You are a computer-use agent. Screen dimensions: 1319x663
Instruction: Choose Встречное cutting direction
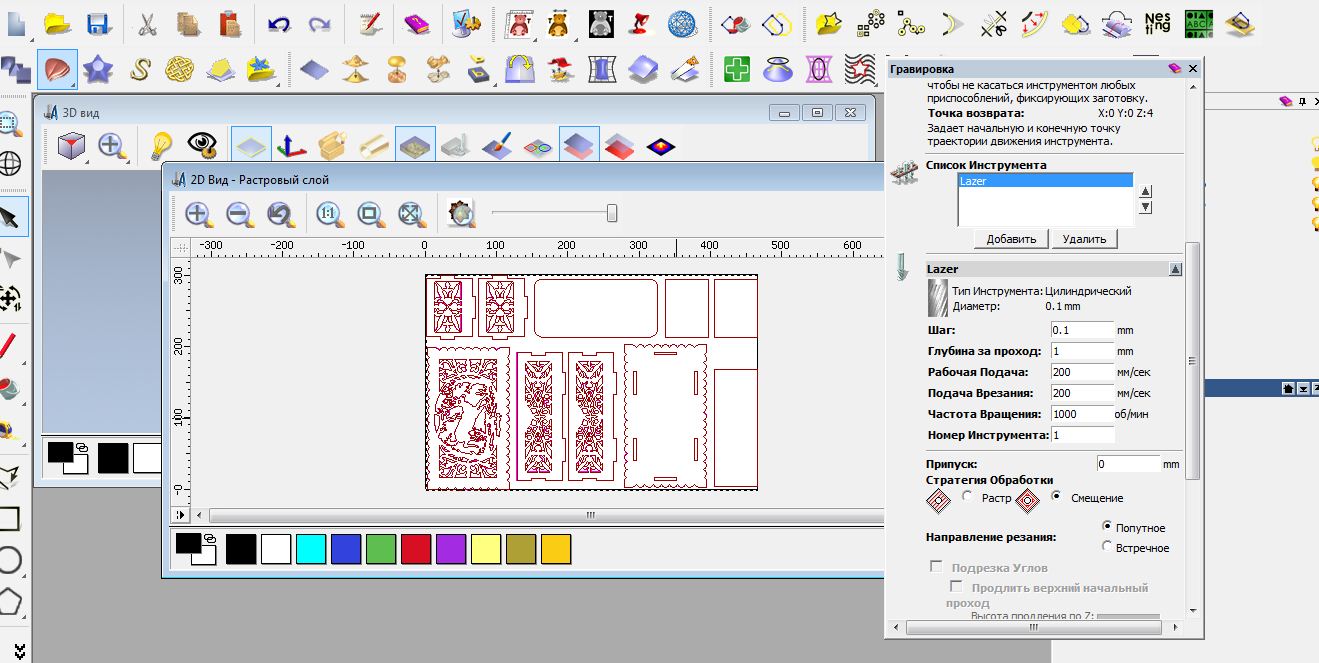pos(1107,547)
